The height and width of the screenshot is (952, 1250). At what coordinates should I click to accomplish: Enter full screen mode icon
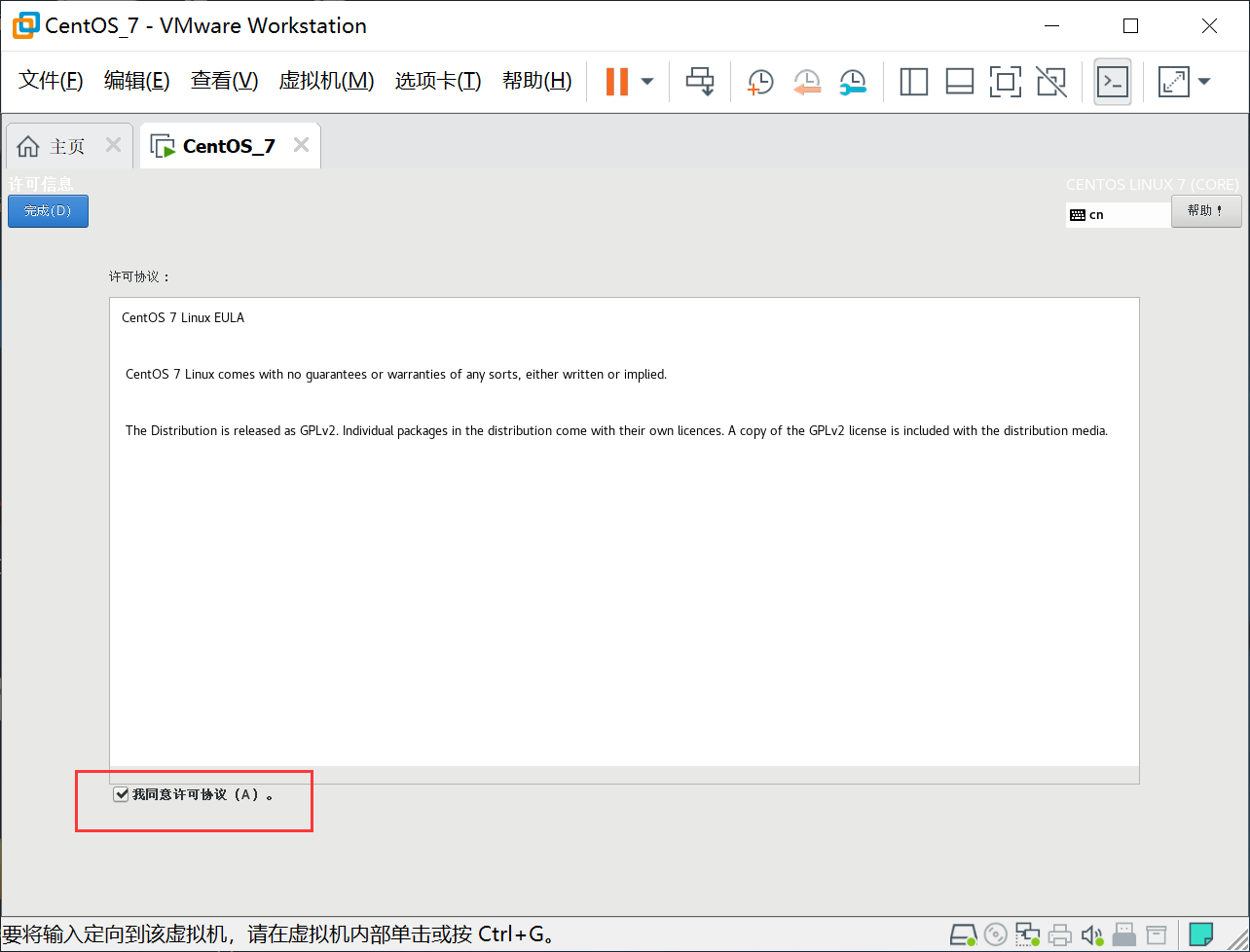[1006, 82]
